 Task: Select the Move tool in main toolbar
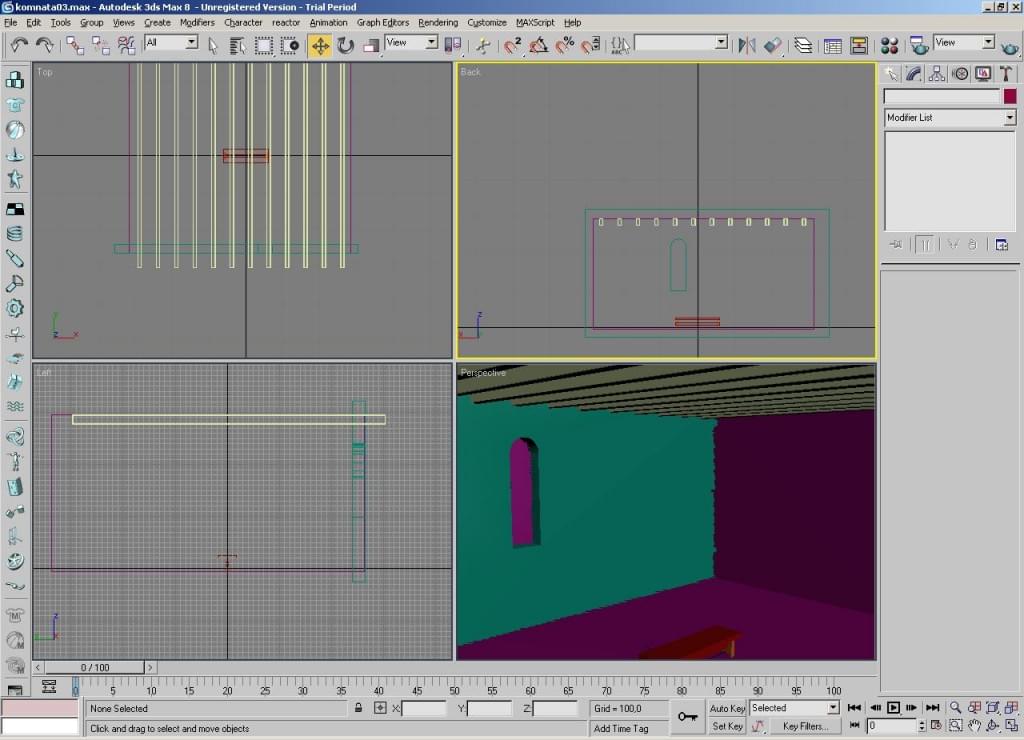pyautogui.click(x=320, y=45)
